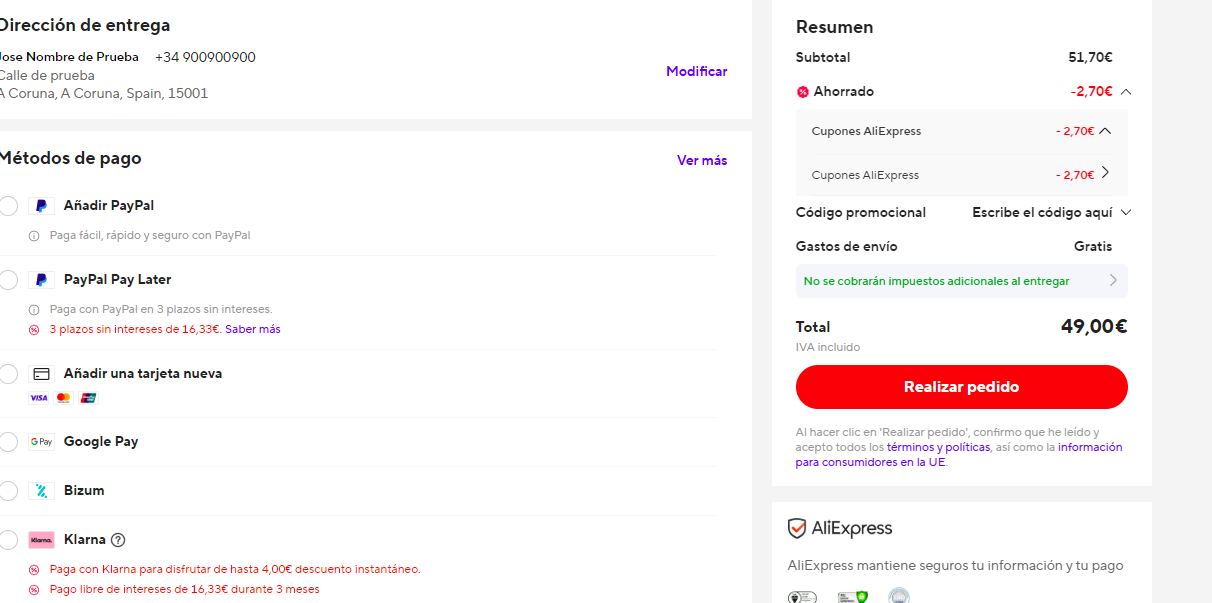
Task: Click the UnionPay card logo
Action: pos(88,398)
